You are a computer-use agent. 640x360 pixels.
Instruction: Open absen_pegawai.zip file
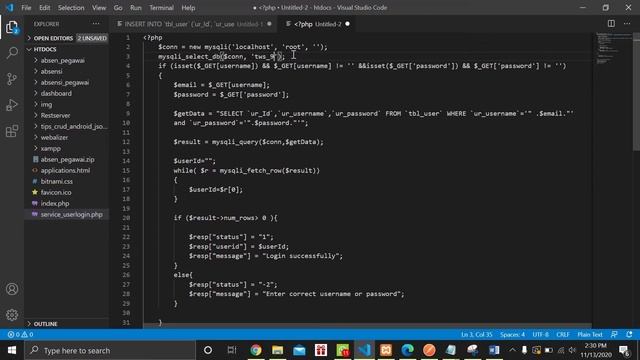(x=67, y=160)
